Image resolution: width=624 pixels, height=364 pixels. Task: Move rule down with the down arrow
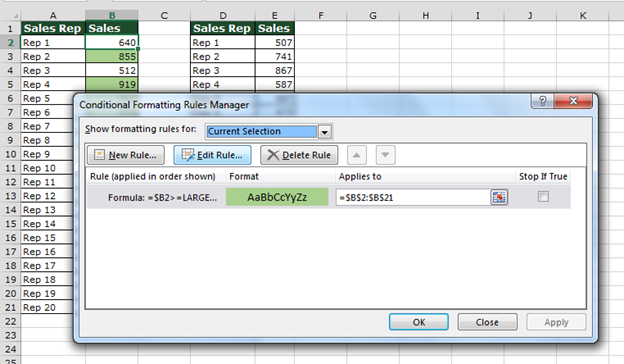click(x=385, y=155)
